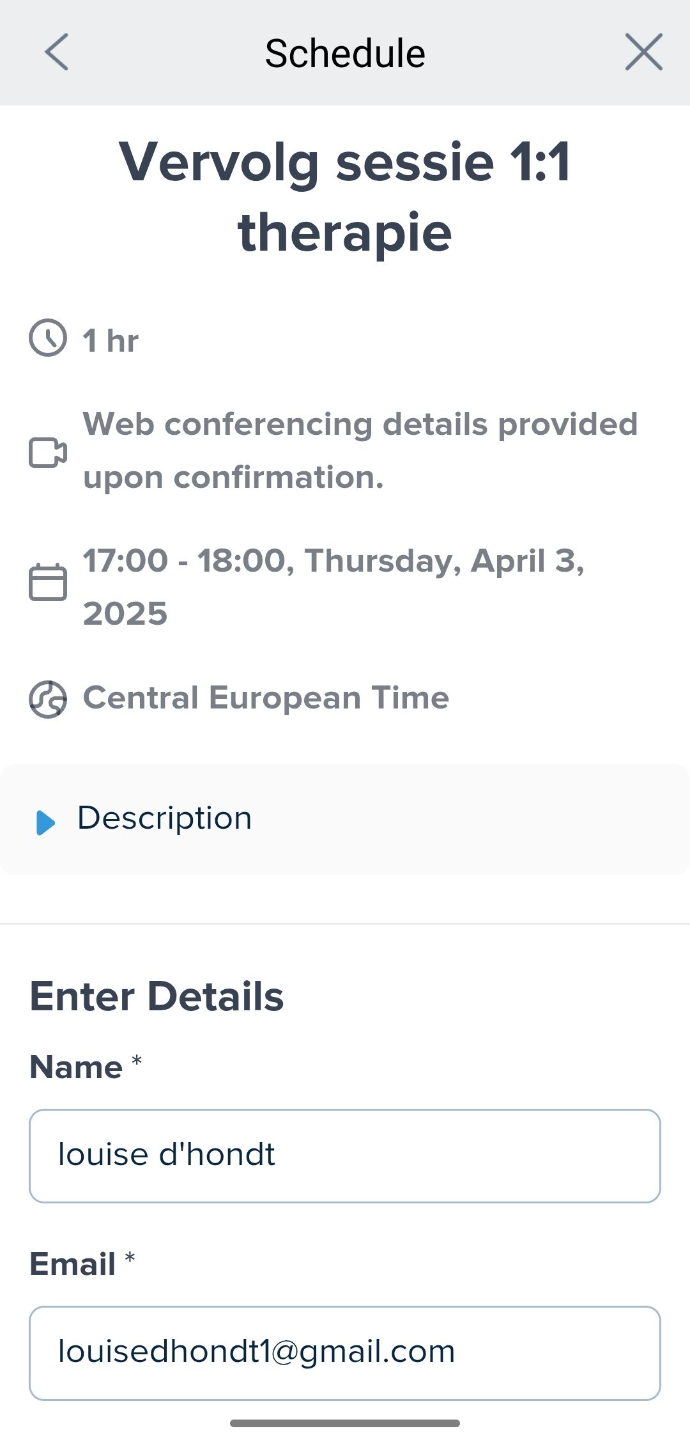Focus the Name input field

[345, 1155]
